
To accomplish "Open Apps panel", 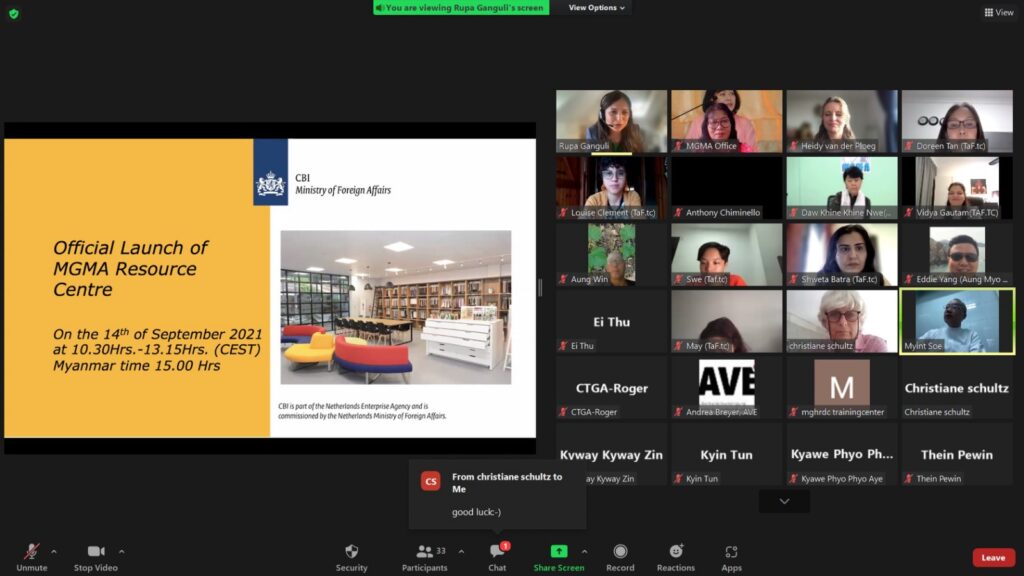I will (731, 558).
